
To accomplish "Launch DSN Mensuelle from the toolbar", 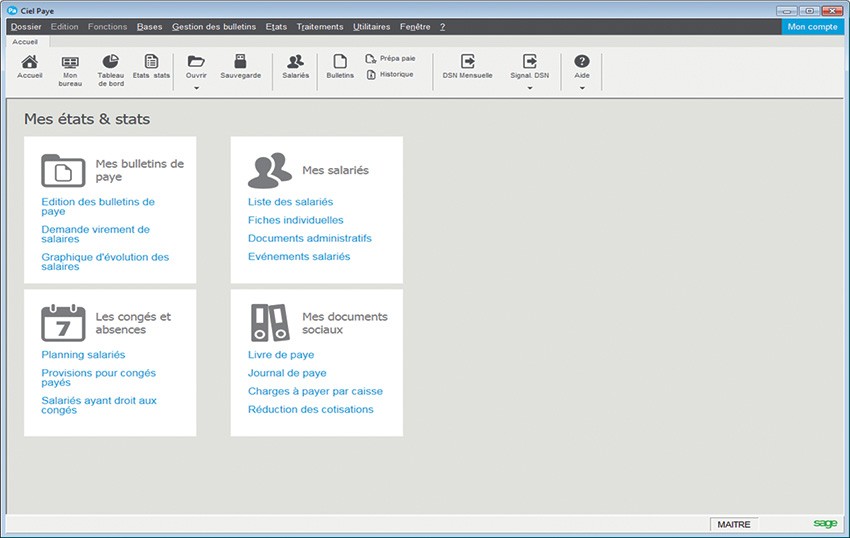I will (x=467, y=63).
